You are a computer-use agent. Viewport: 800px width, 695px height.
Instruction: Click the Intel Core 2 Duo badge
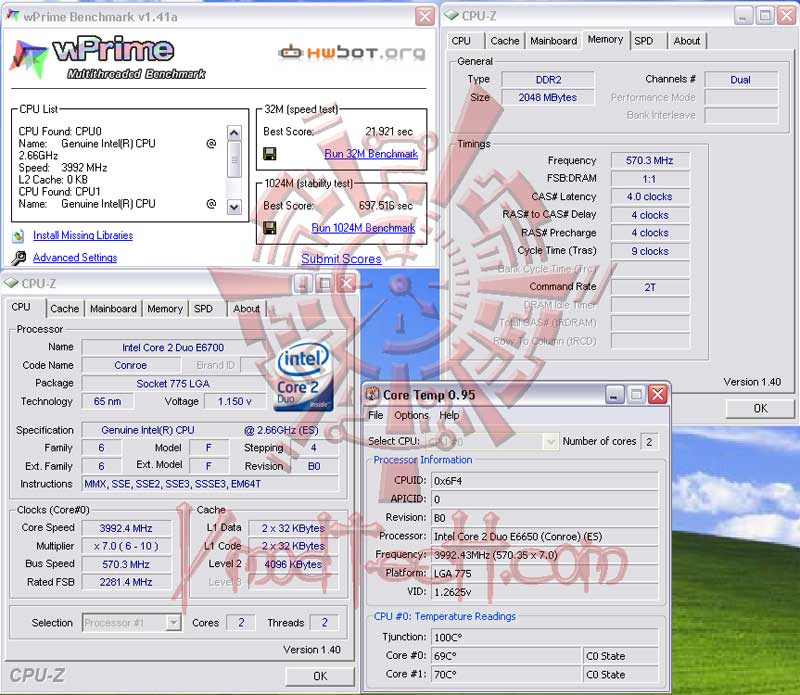point(303,377)
